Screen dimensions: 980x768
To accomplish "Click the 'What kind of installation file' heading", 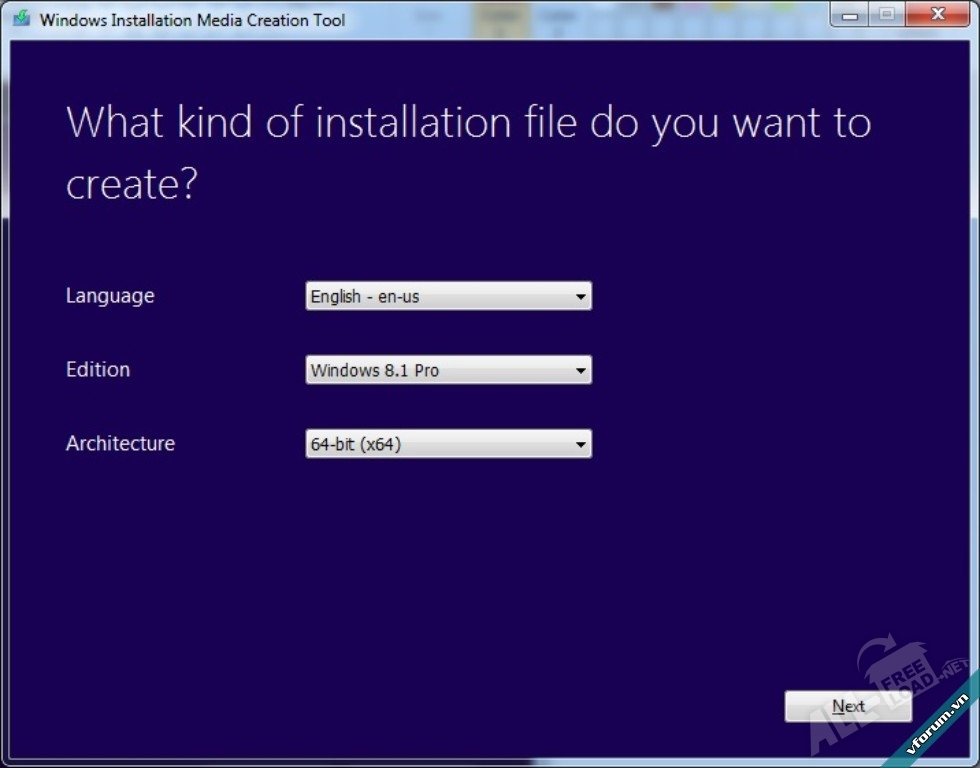I will tap(468, 123).
